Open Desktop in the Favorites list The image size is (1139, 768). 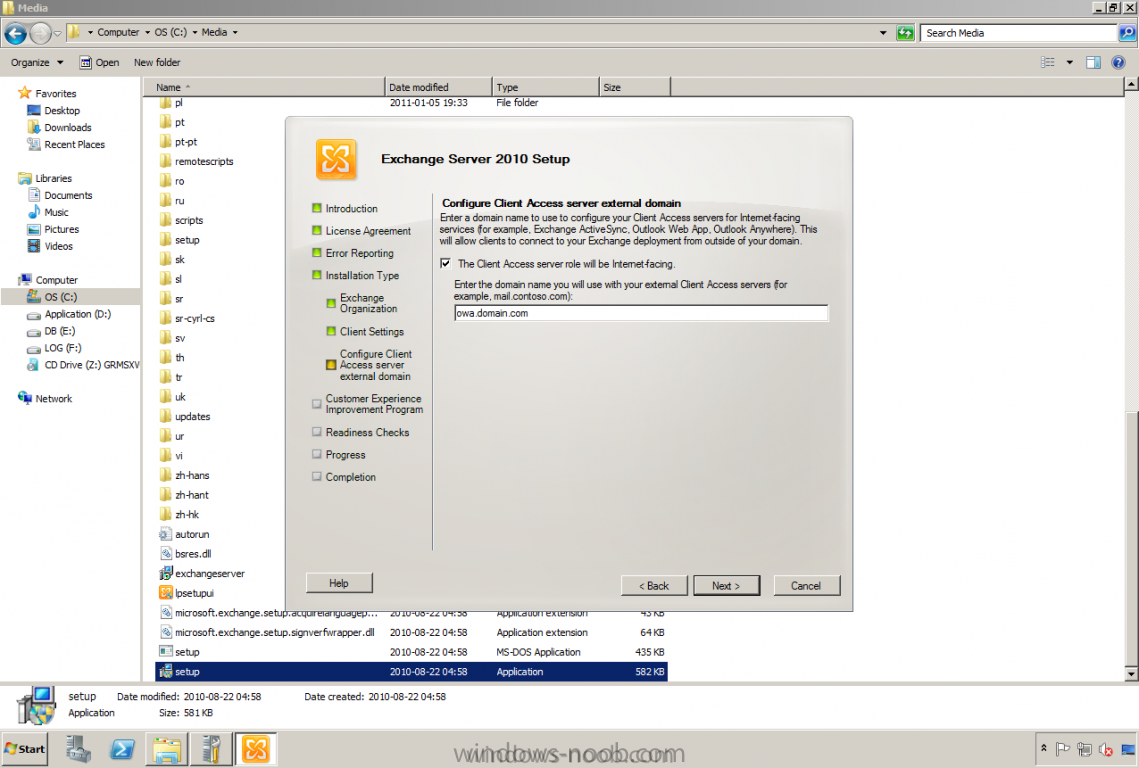click(53, 110)
